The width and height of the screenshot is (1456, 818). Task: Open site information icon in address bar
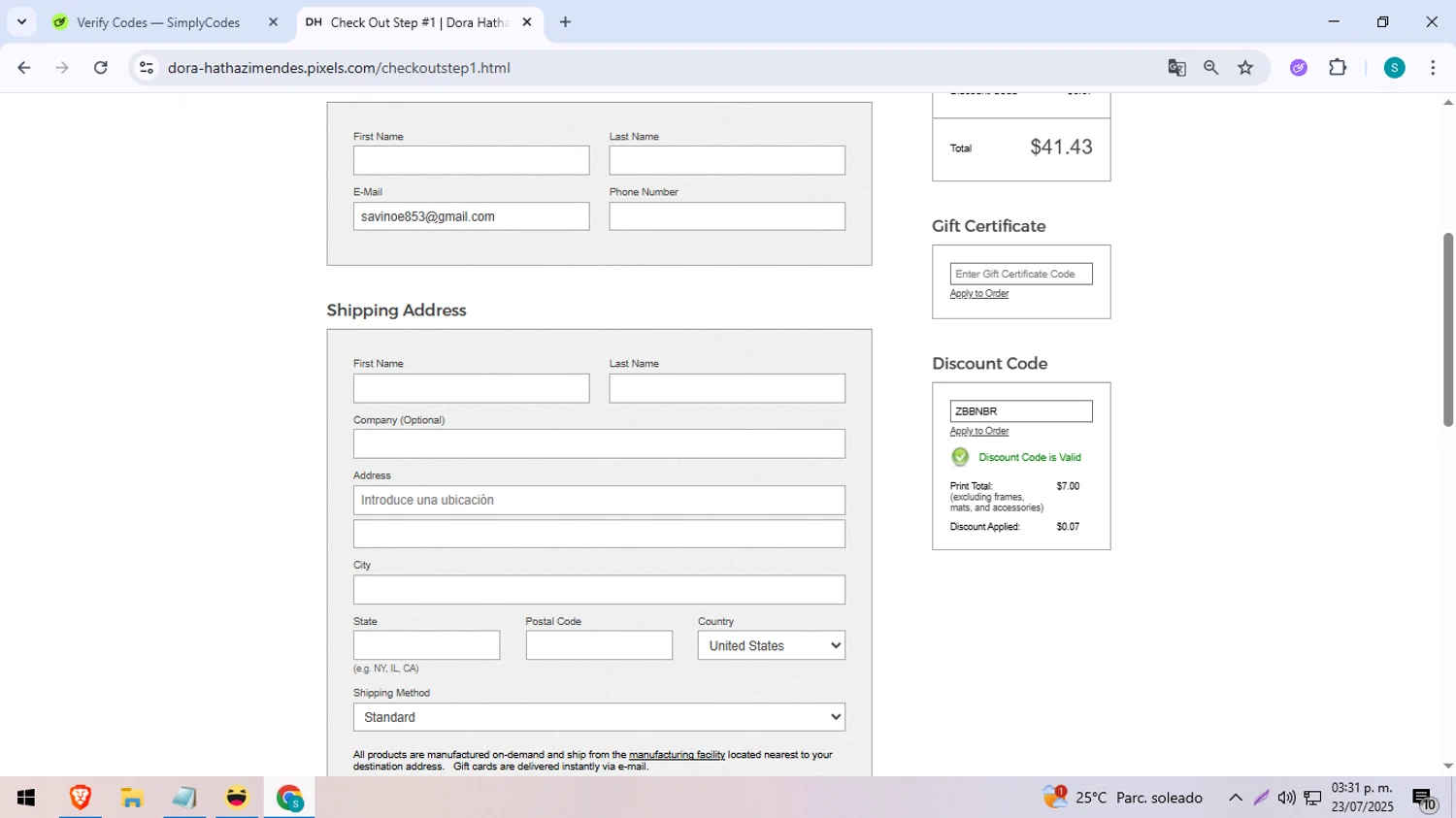click(x=147, y=68)
